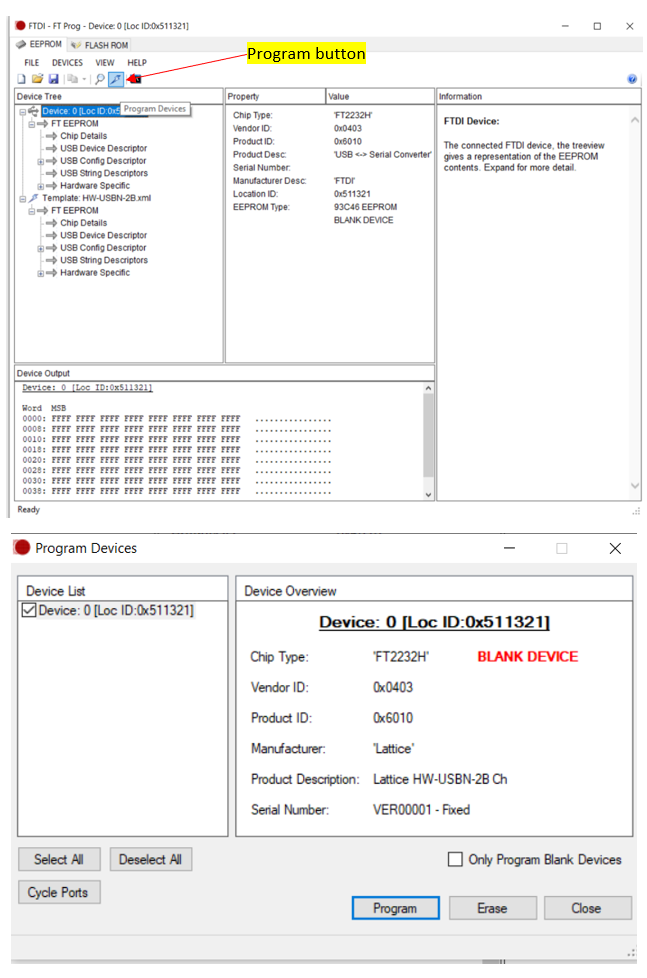Image resolution: width=647 pixels, height=978 pixels.
Task: Collapse FT EEPROM under the Template node
Action: tap(31, 211)
